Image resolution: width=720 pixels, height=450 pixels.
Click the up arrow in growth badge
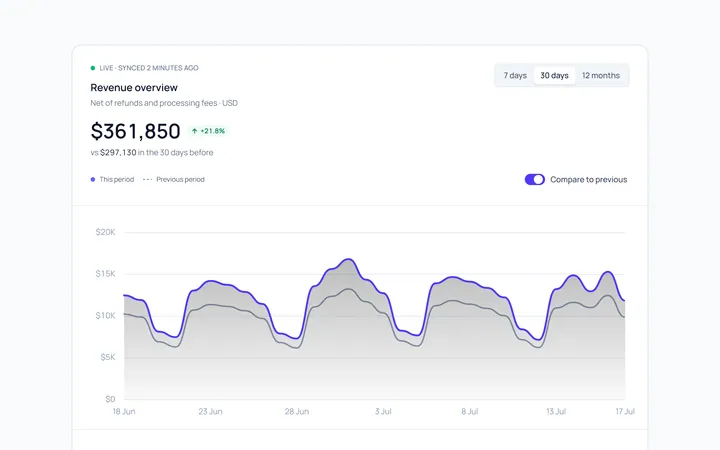(x=194, y=131)
